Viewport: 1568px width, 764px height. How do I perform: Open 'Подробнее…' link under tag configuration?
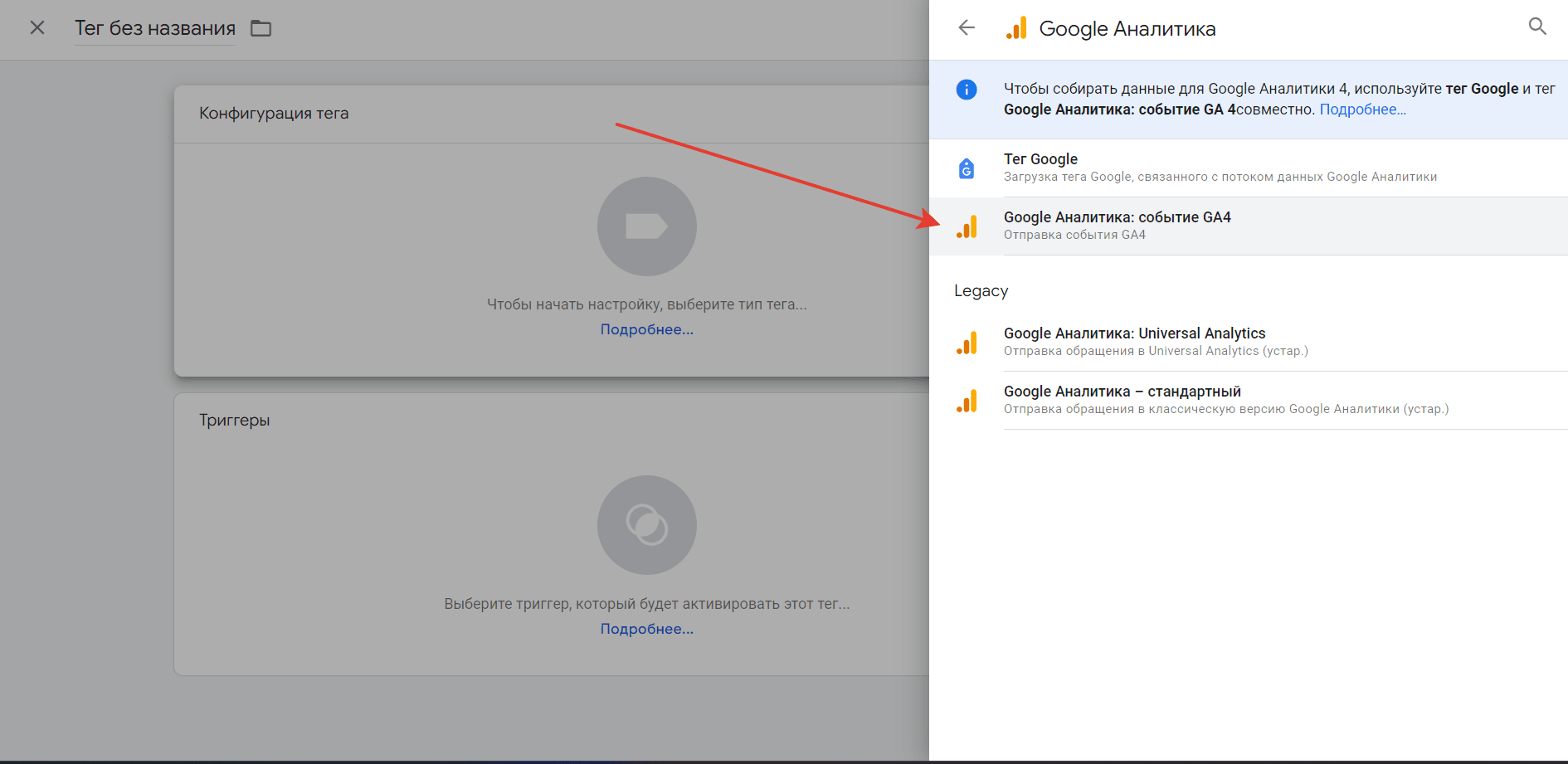[647, 329]
